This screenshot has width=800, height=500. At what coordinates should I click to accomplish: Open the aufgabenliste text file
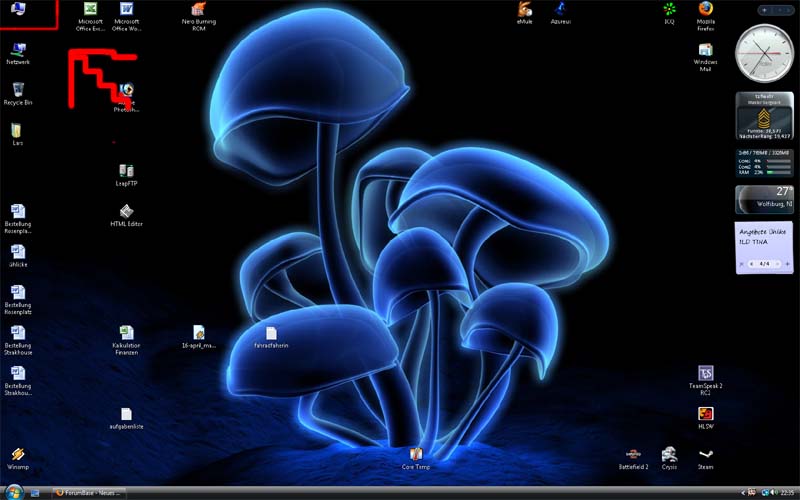pyautogui.click(x=127, y=418)
